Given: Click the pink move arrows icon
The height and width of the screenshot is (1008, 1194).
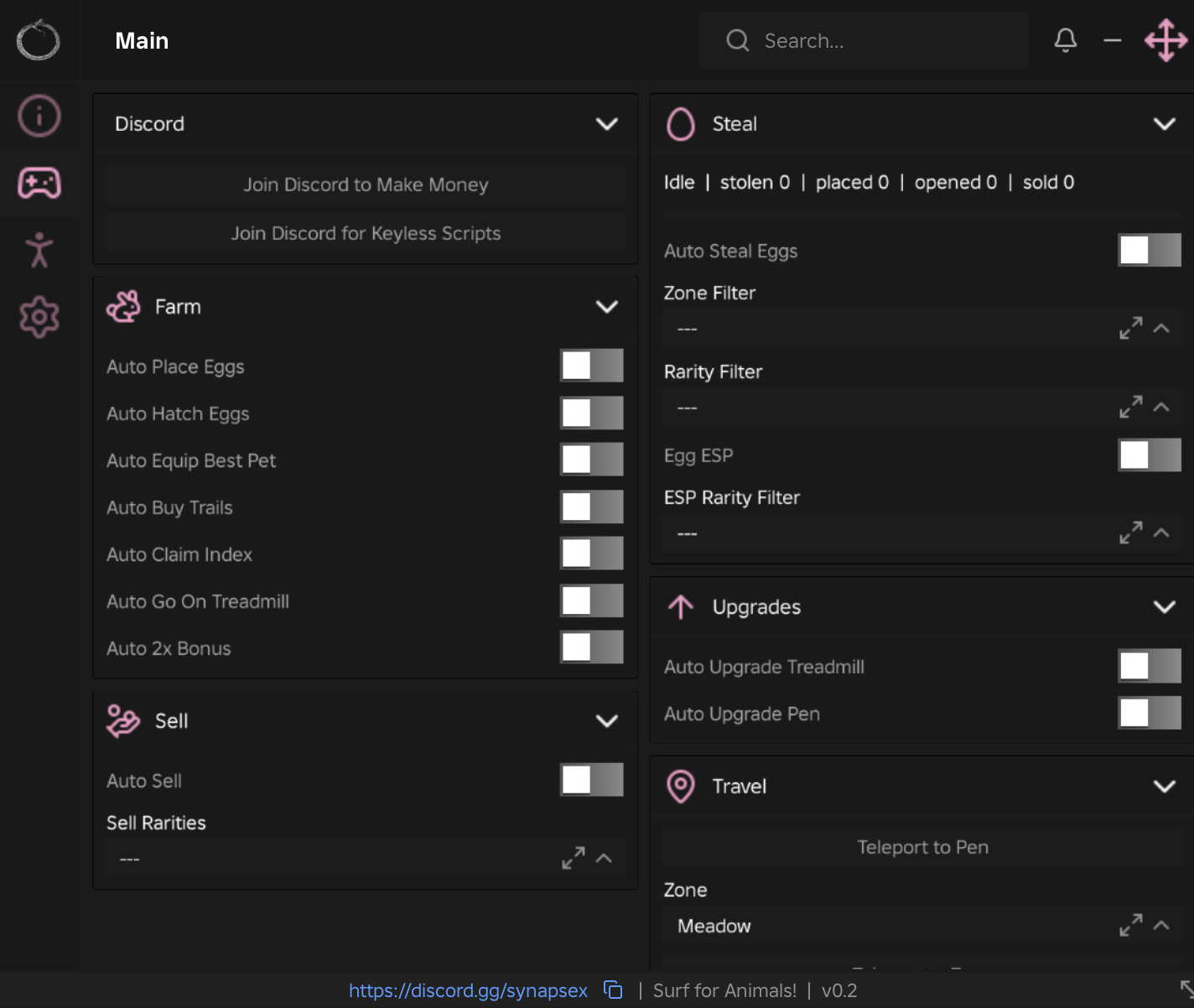Looking at the screenshot, I should click(1166, 40).
